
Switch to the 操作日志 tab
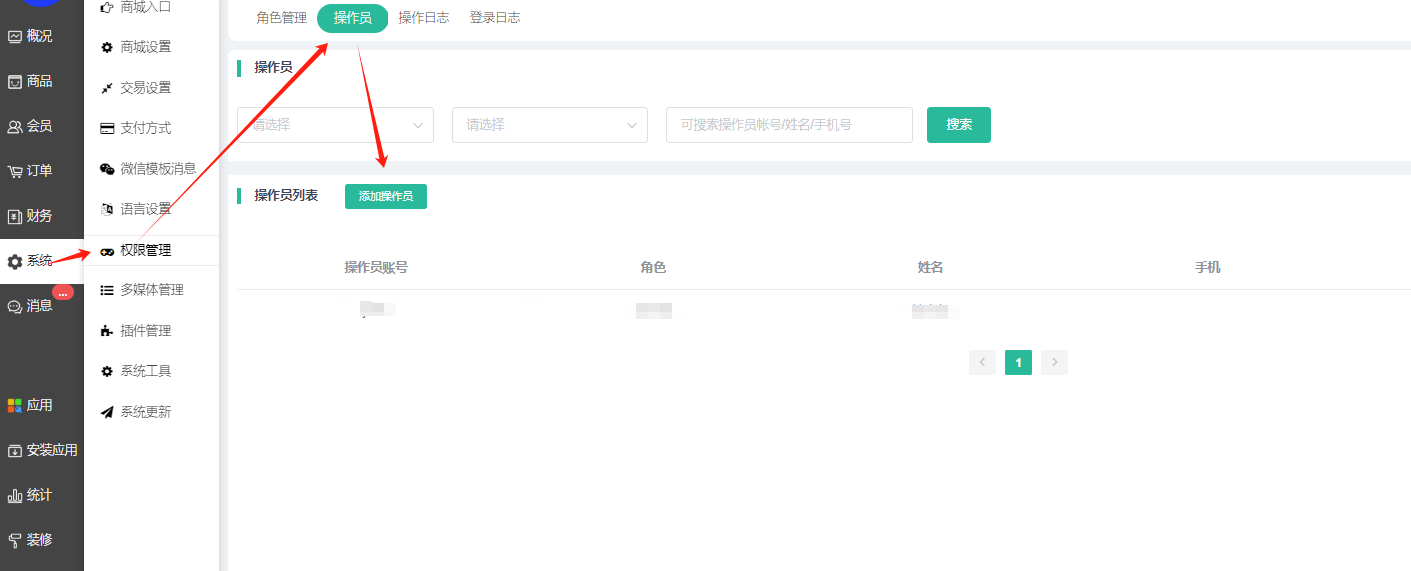[x=424, y=18]
